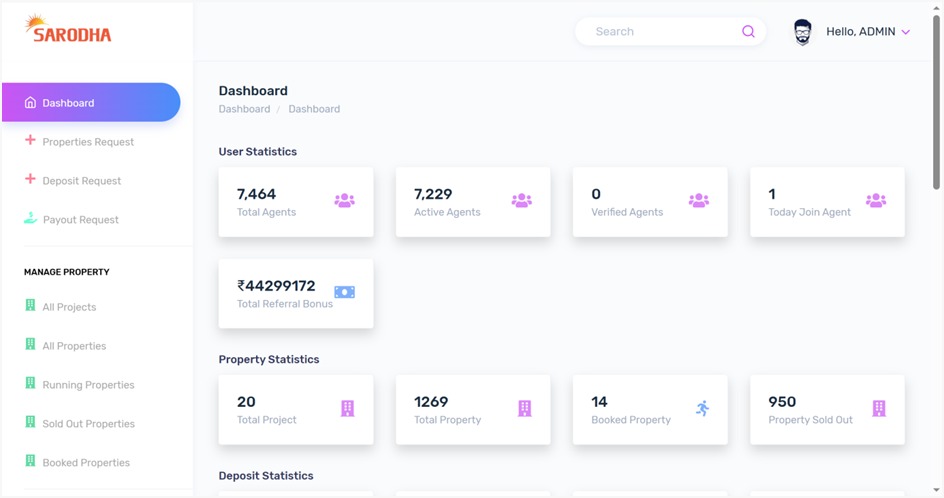Click people icon on Active Agents card

coord(521,201)
